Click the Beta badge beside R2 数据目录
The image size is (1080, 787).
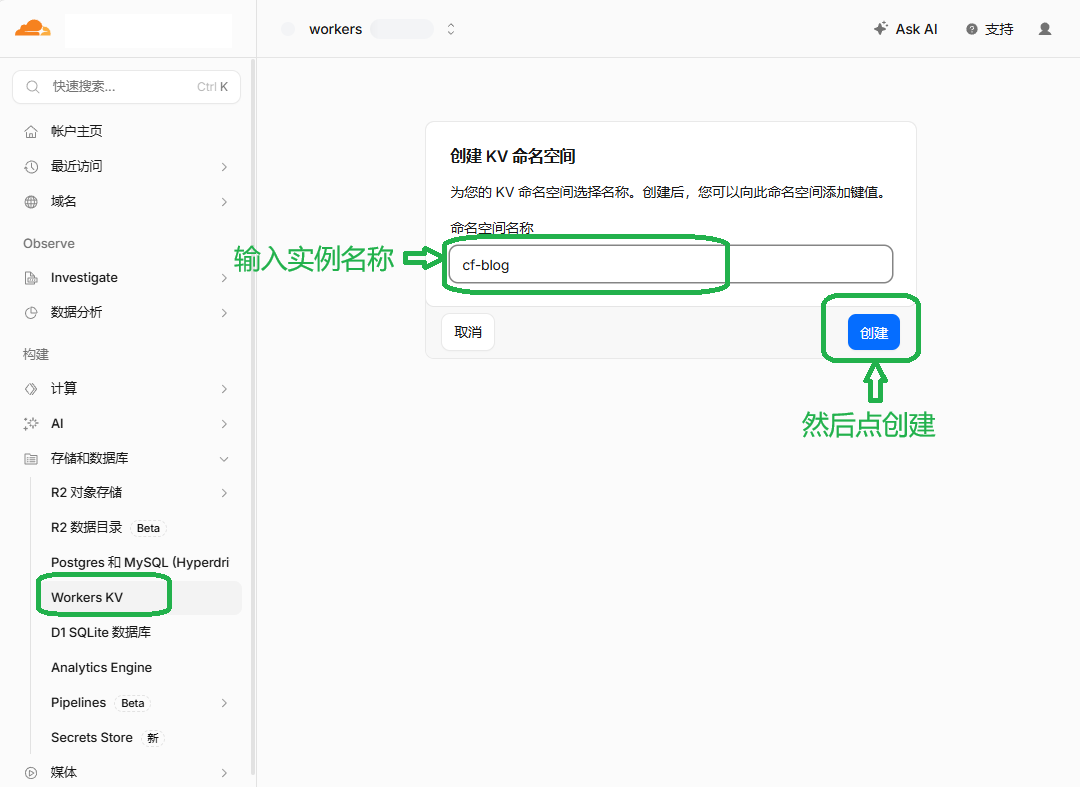click(x=148, y=528)
